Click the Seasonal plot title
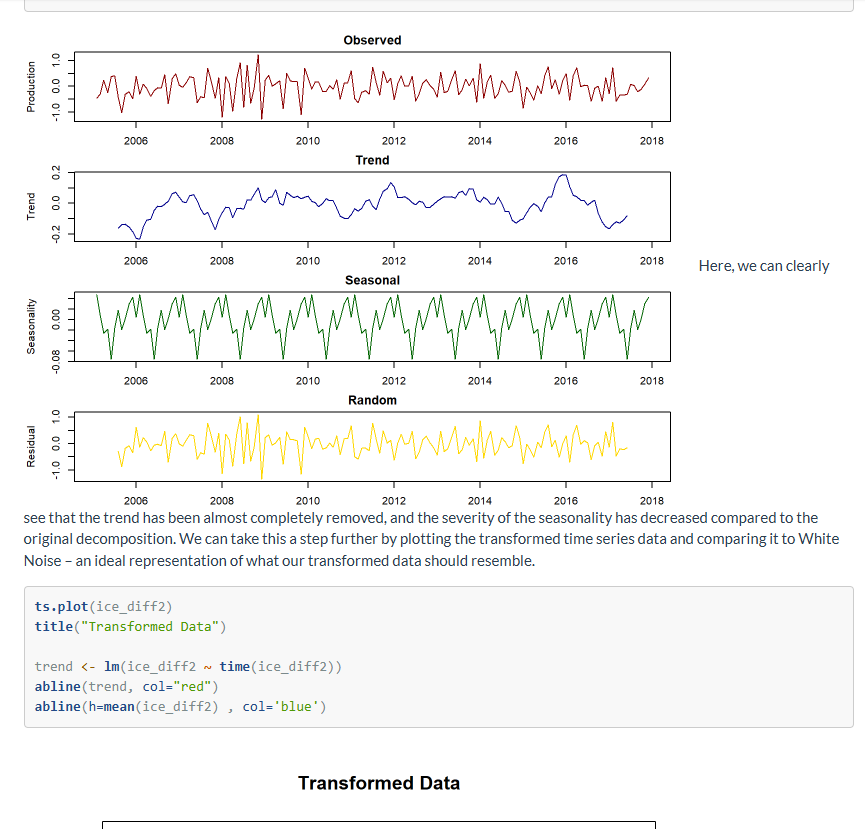This screenshot has height=829, width=865. point(372,280)
